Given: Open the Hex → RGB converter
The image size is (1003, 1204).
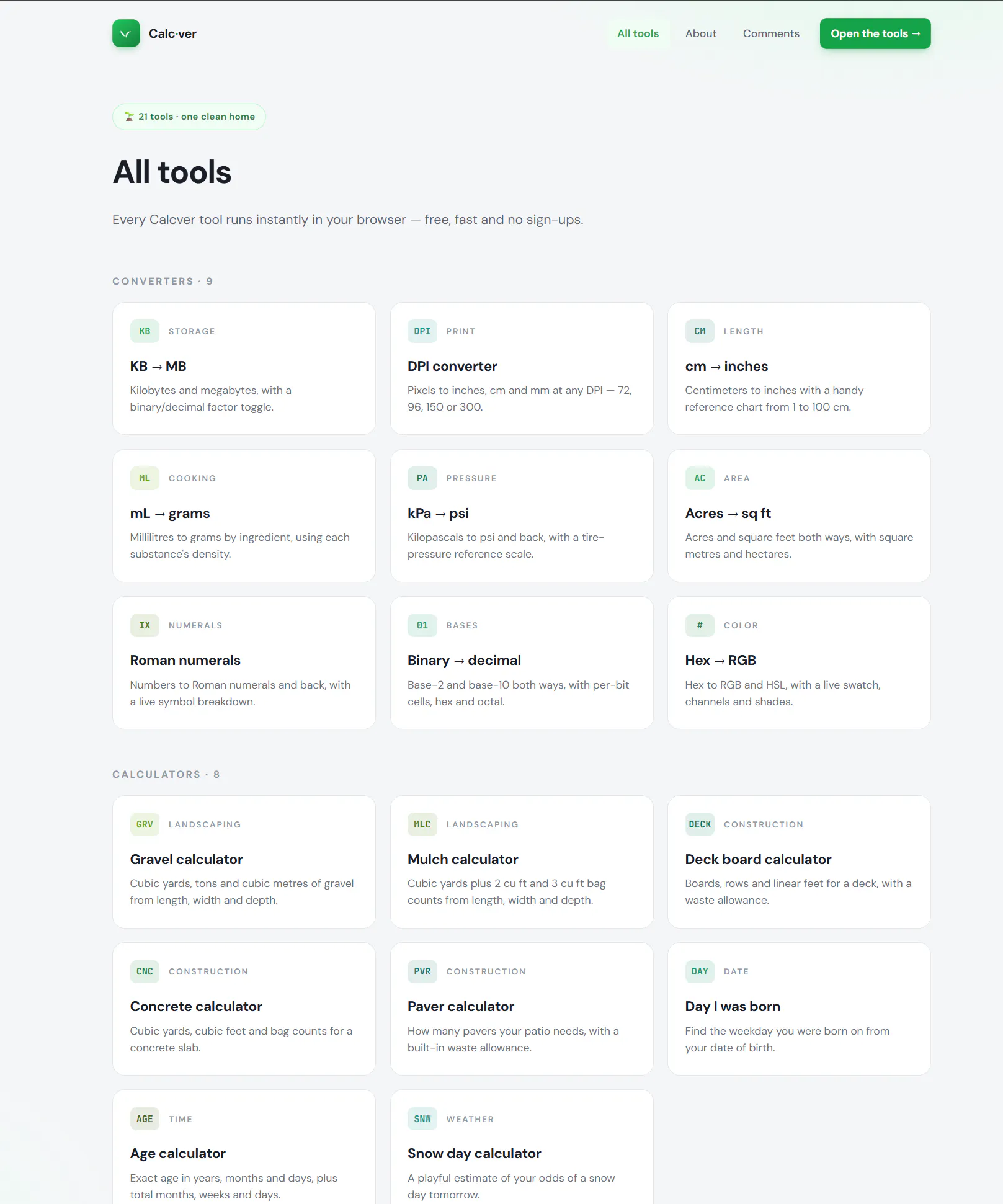Looking at the screenshot, I should point(799,662).
